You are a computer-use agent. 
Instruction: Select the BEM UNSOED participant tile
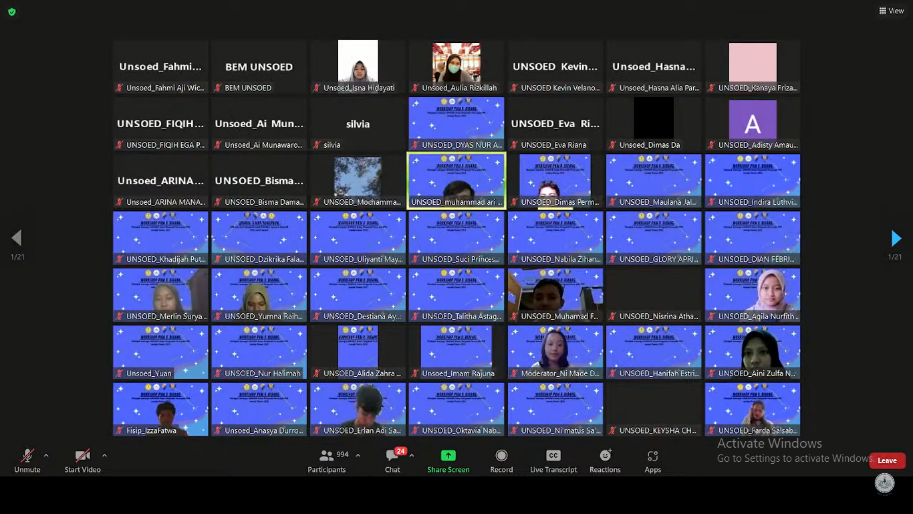coord(259,67)
